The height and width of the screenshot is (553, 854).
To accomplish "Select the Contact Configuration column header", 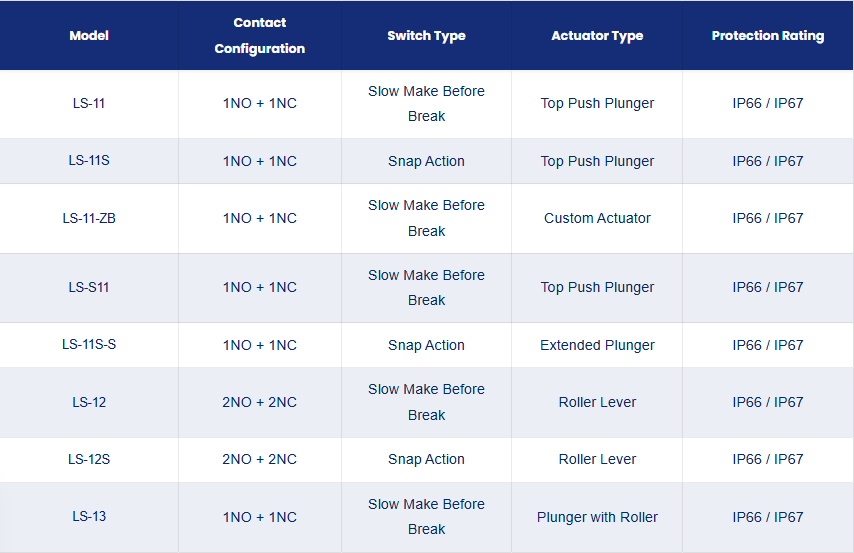I will [259, 35].
